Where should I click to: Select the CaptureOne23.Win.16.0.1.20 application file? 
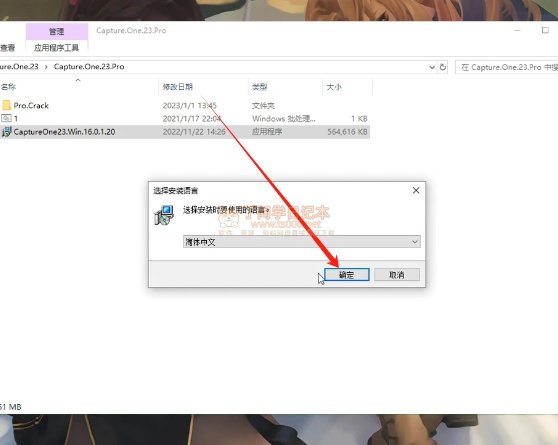coord(64,132)
